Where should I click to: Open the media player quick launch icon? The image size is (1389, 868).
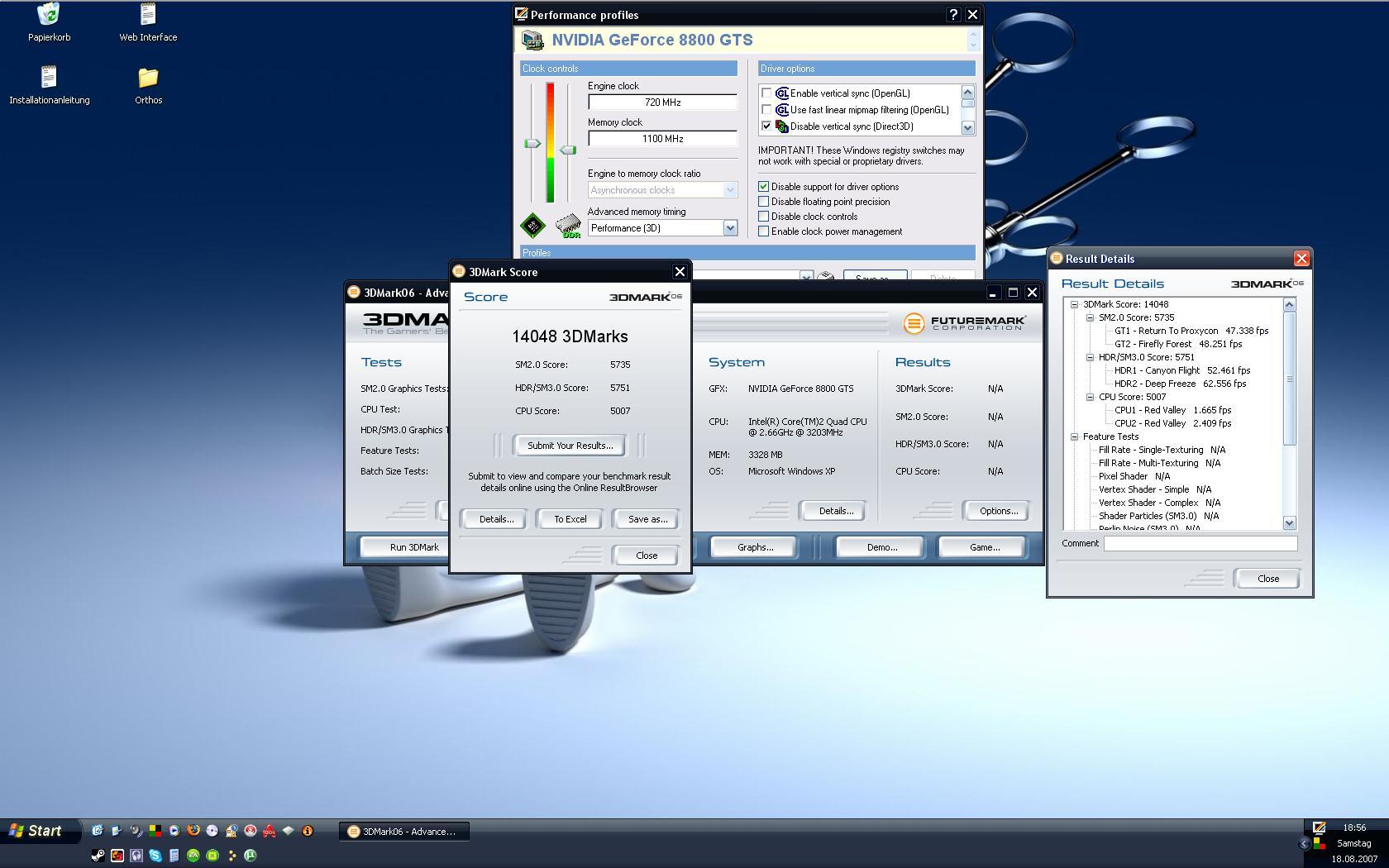click(x=174, y=830)
